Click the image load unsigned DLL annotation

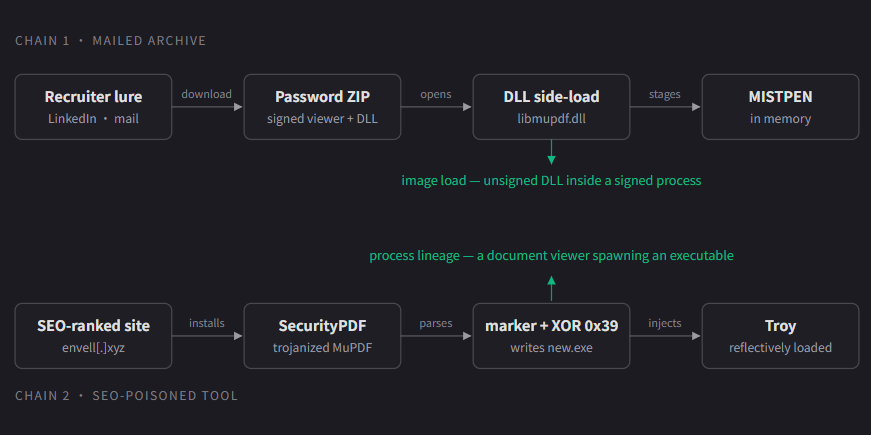point(551,181)
